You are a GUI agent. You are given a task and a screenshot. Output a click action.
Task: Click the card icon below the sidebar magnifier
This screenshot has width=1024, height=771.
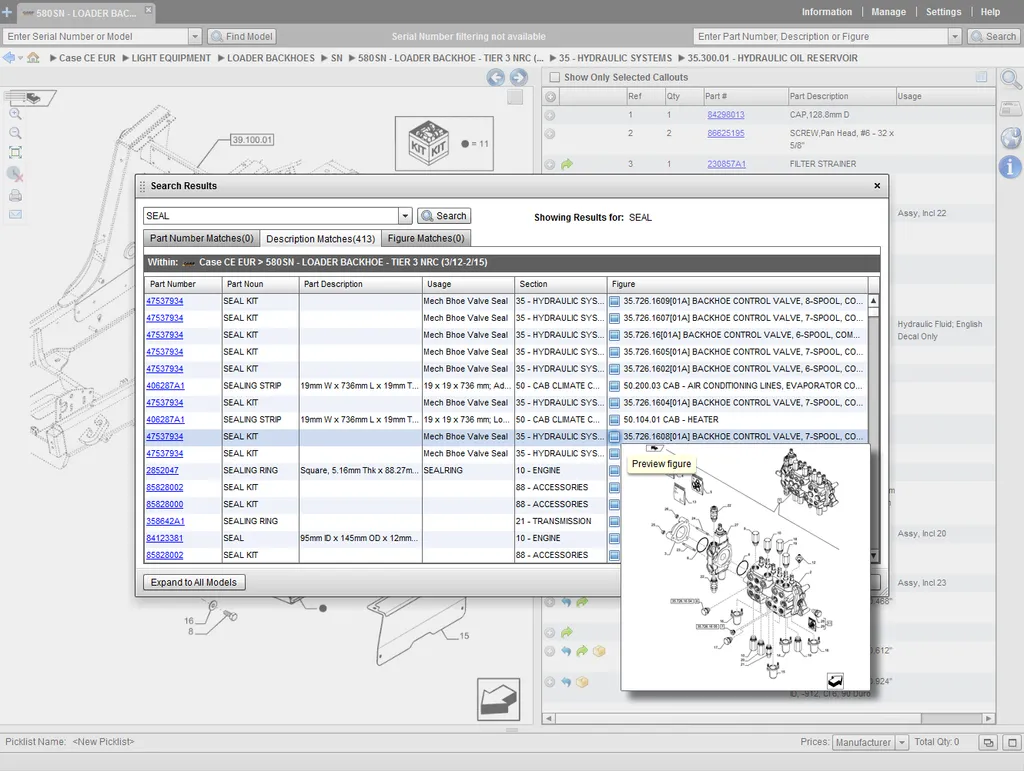tap(1010, 108)
